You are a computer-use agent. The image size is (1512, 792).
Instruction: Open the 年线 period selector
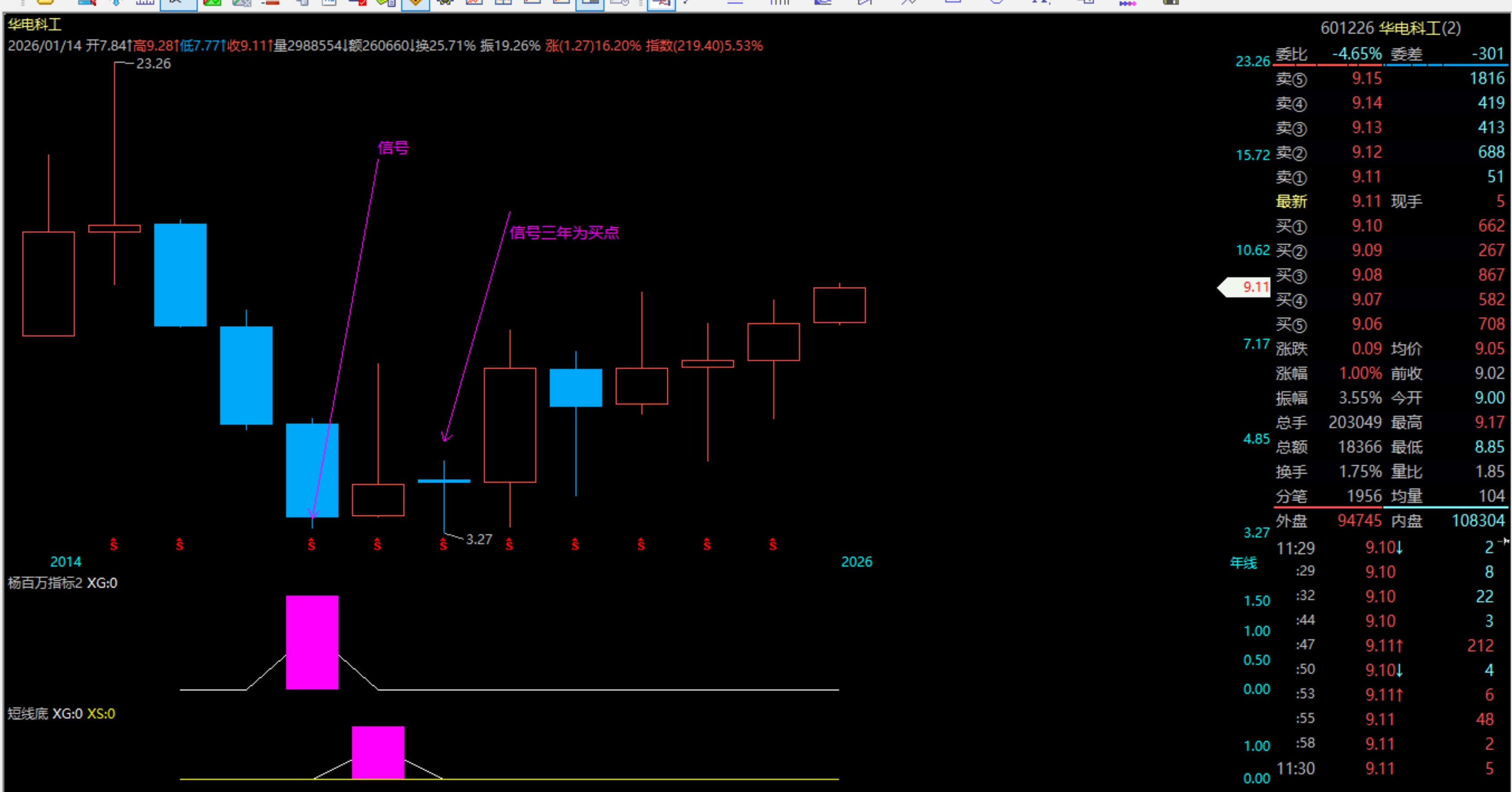pyautogui.click(x=1243, y=562)
